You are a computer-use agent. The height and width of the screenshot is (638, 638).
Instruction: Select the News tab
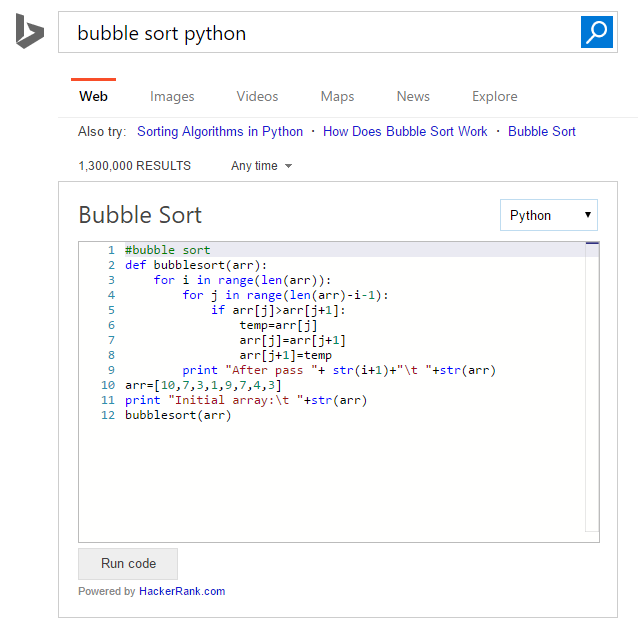pos(413,97)
